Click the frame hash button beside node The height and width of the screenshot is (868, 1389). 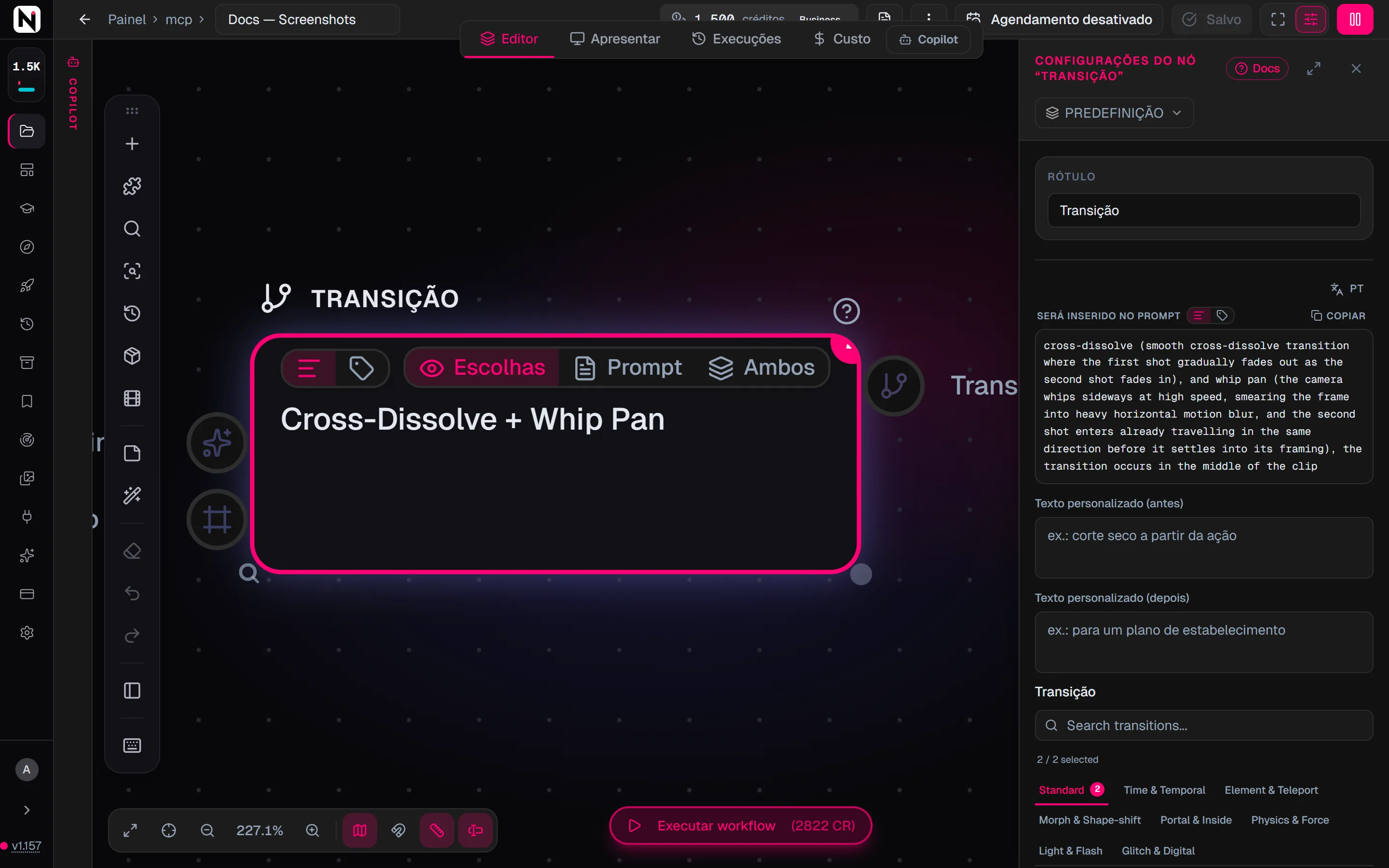pyautogui.click(x=217, y=519)
